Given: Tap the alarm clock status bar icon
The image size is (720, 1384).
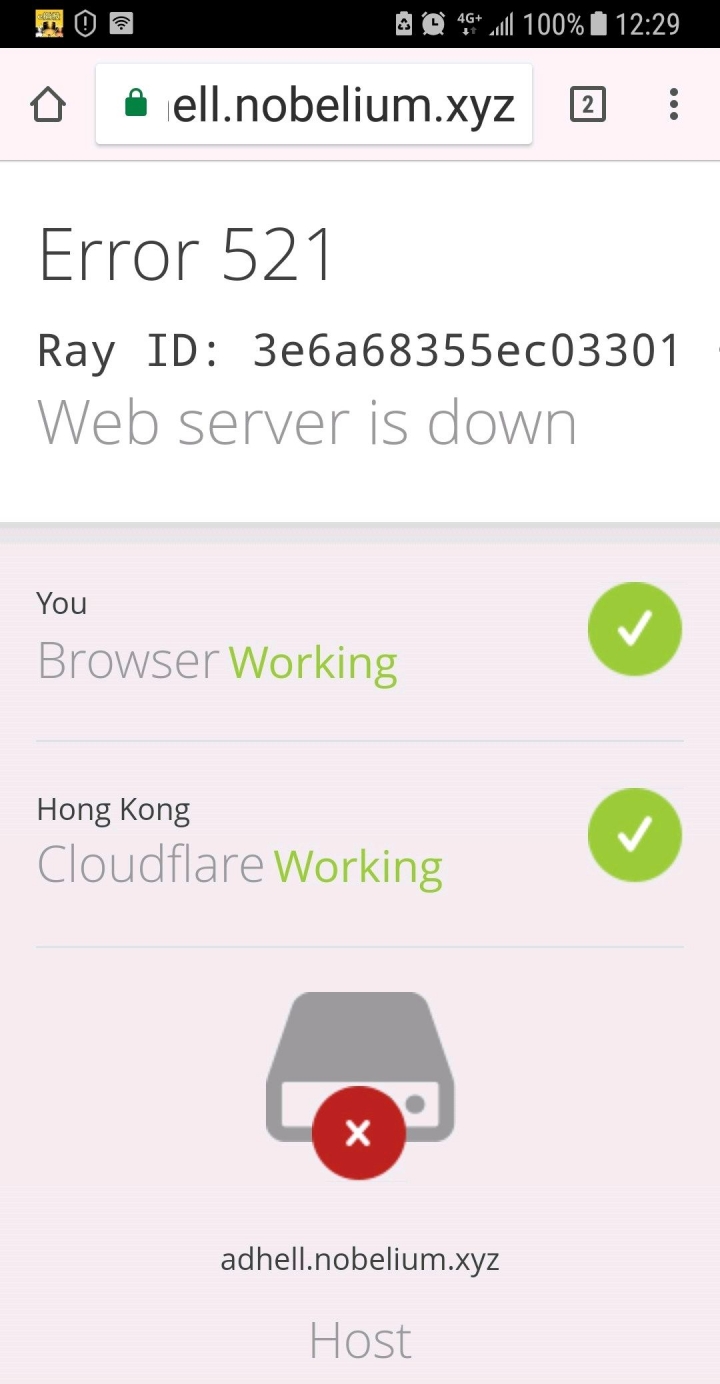Looking at the screenshot, I should pos(433,24).
